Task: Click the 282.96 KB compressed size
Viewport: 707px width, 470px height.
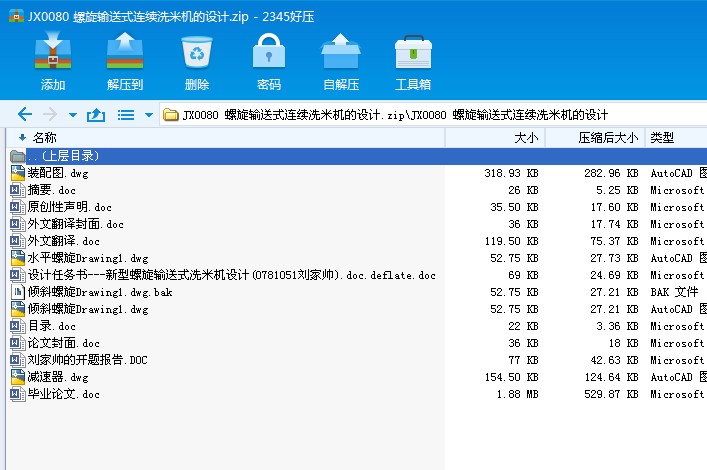Action: [x=611, y=173]
